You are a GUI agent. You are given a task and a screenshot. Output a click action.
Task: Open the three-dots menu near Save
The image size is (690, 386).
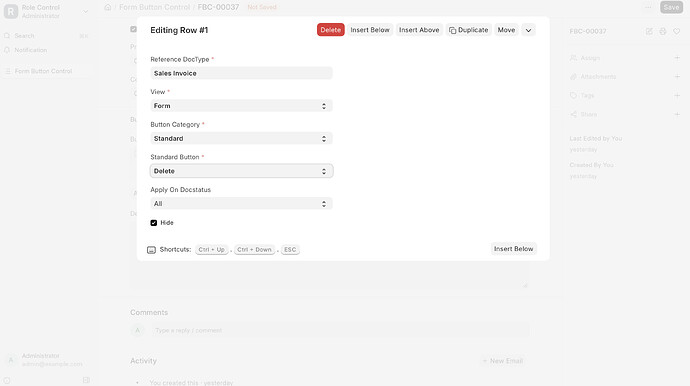click(648, 7)
